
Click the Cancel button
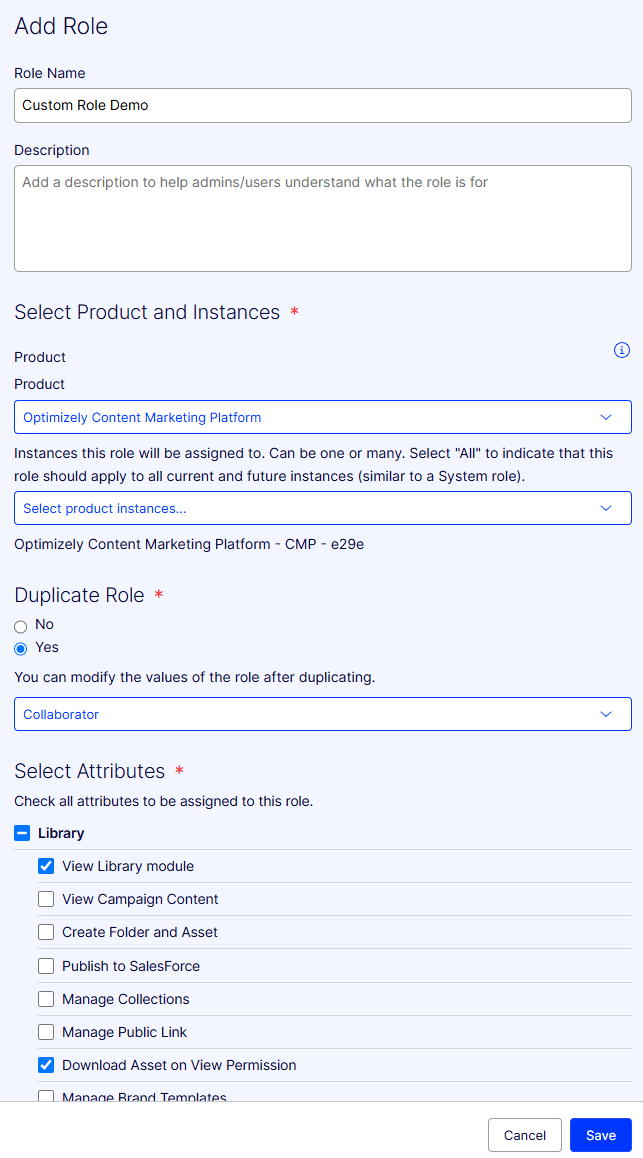pos(525,1135)
